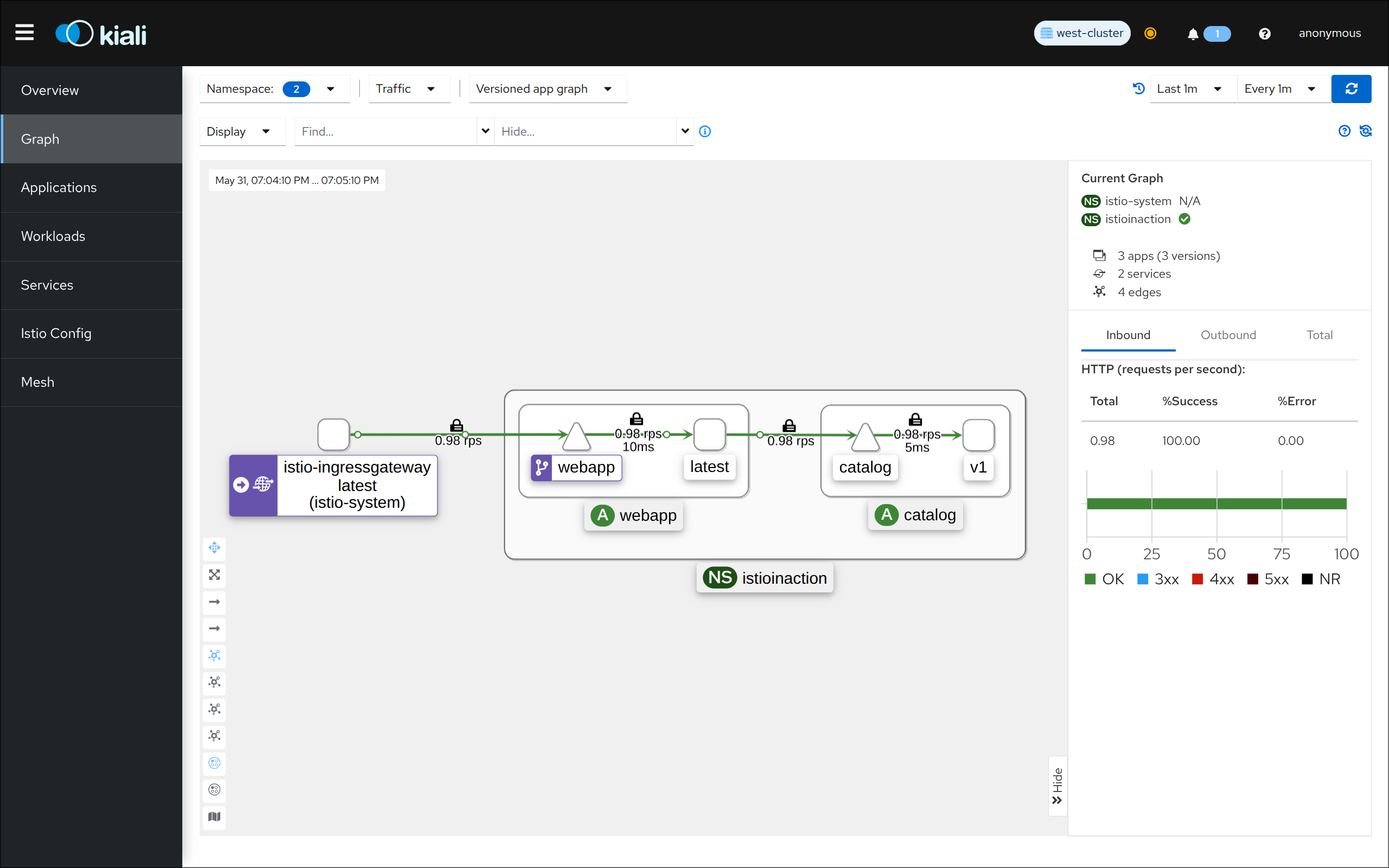Click the mTLS lock on ingressgateway edge
Image resolution: width=1389 pixels, height=868 pixels.
[x=456, y=425]
